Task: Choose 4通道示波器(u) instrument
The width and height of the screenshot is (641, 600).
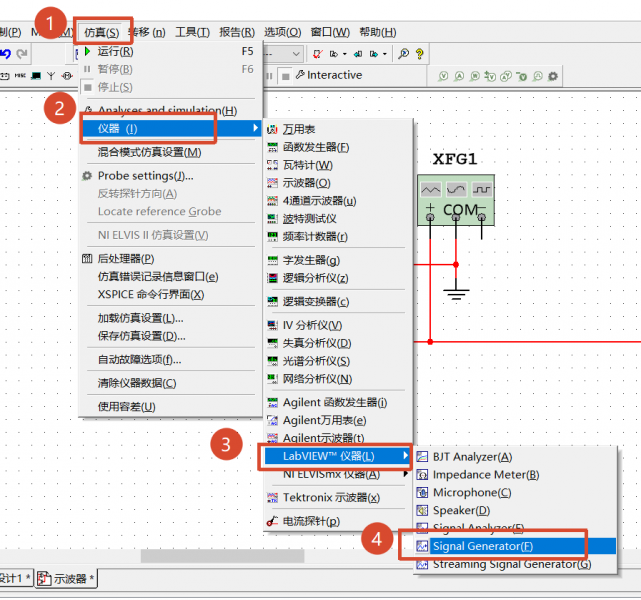Action: pyautogui.click(x=338, y=201)
